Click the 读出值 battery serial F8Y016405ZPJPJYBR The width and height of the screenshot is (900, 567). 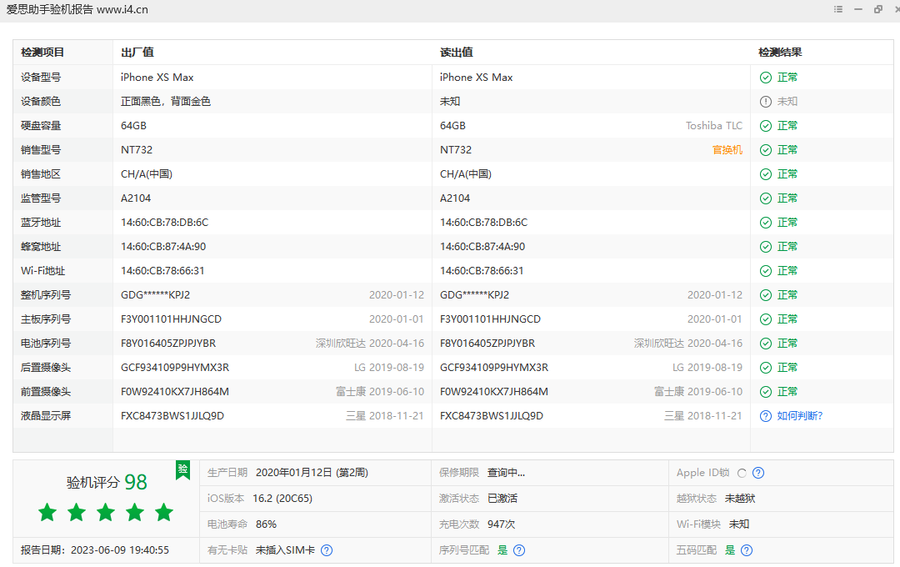tap(487, 343)
